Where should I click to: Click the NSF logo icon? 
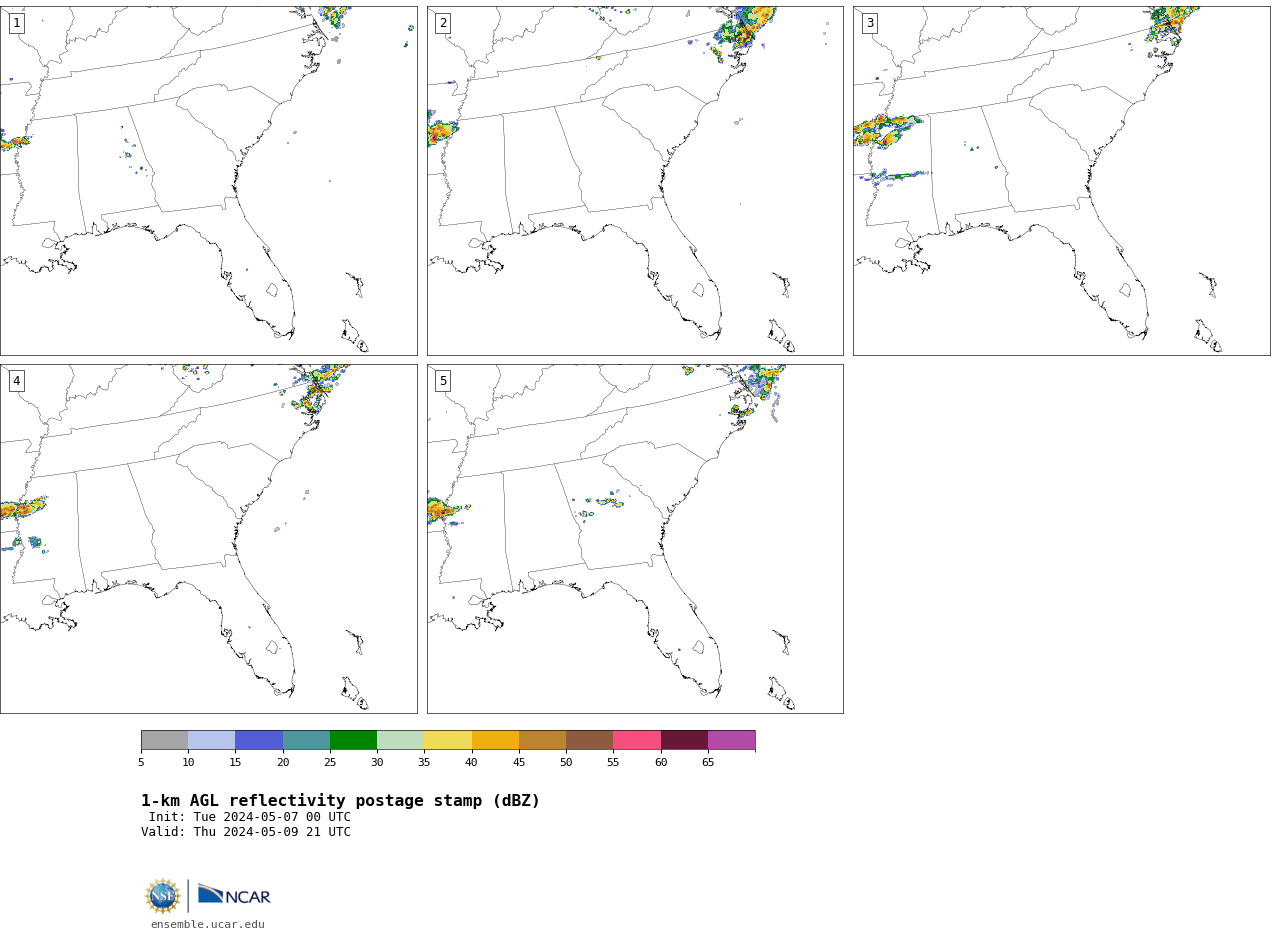163,896
